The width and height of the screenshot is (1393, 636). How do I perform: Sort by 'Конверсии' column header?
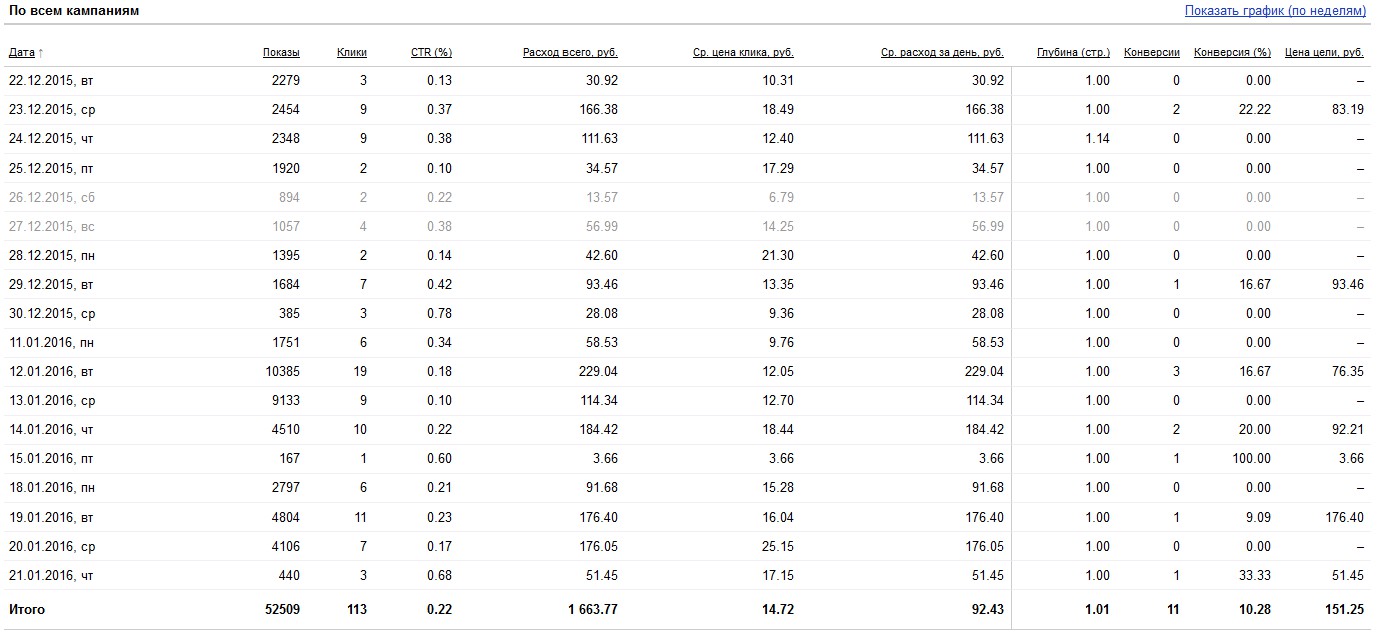pyautogui.click(x=1152, y=52)
